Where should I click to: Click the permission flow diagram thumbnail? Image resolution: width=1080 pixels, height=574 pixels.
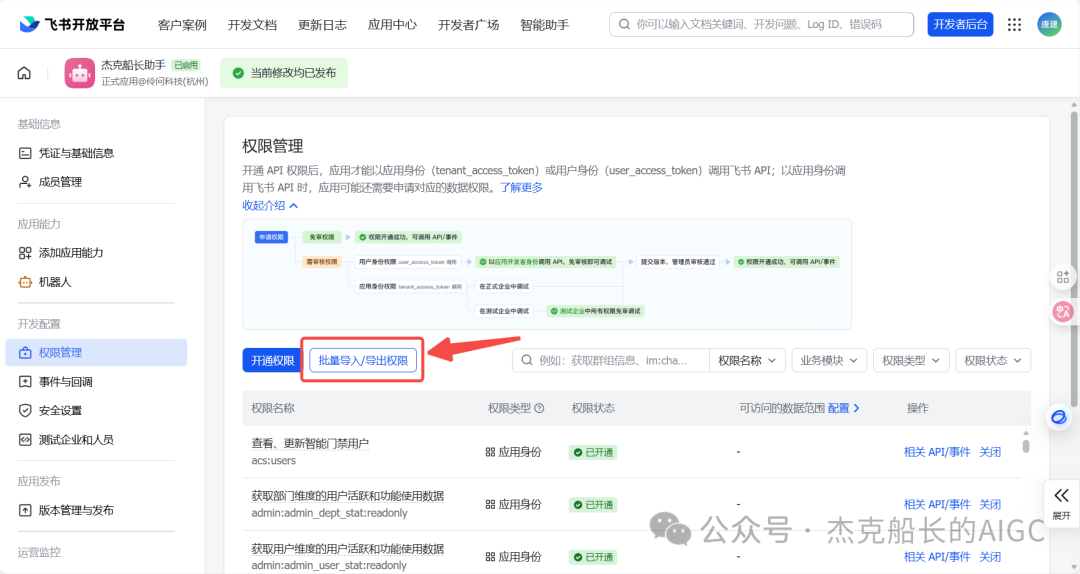[x=547, y=274]
